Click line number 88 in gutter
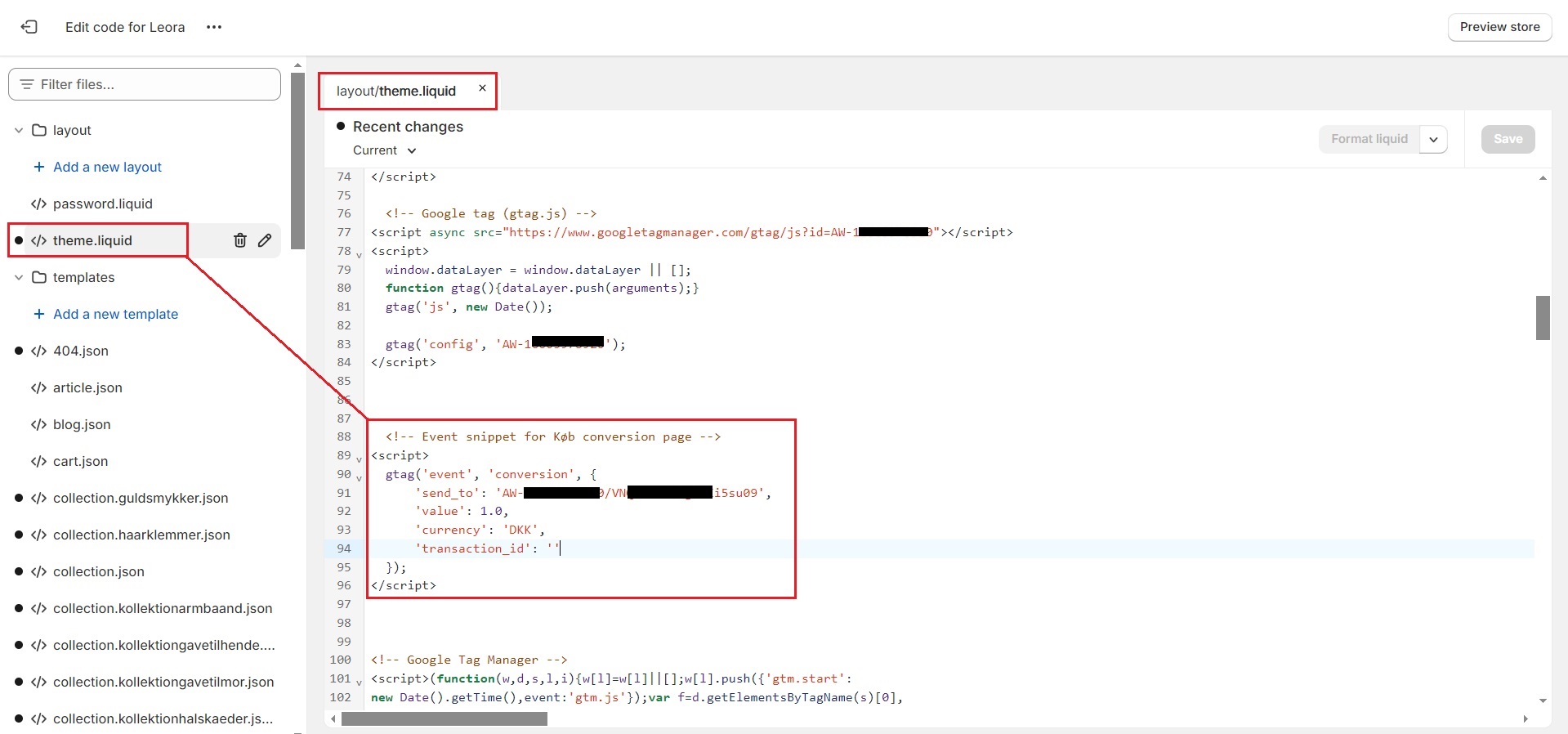Image resolution: width=1568 pixels, height=734 pixels. point(344,436)
